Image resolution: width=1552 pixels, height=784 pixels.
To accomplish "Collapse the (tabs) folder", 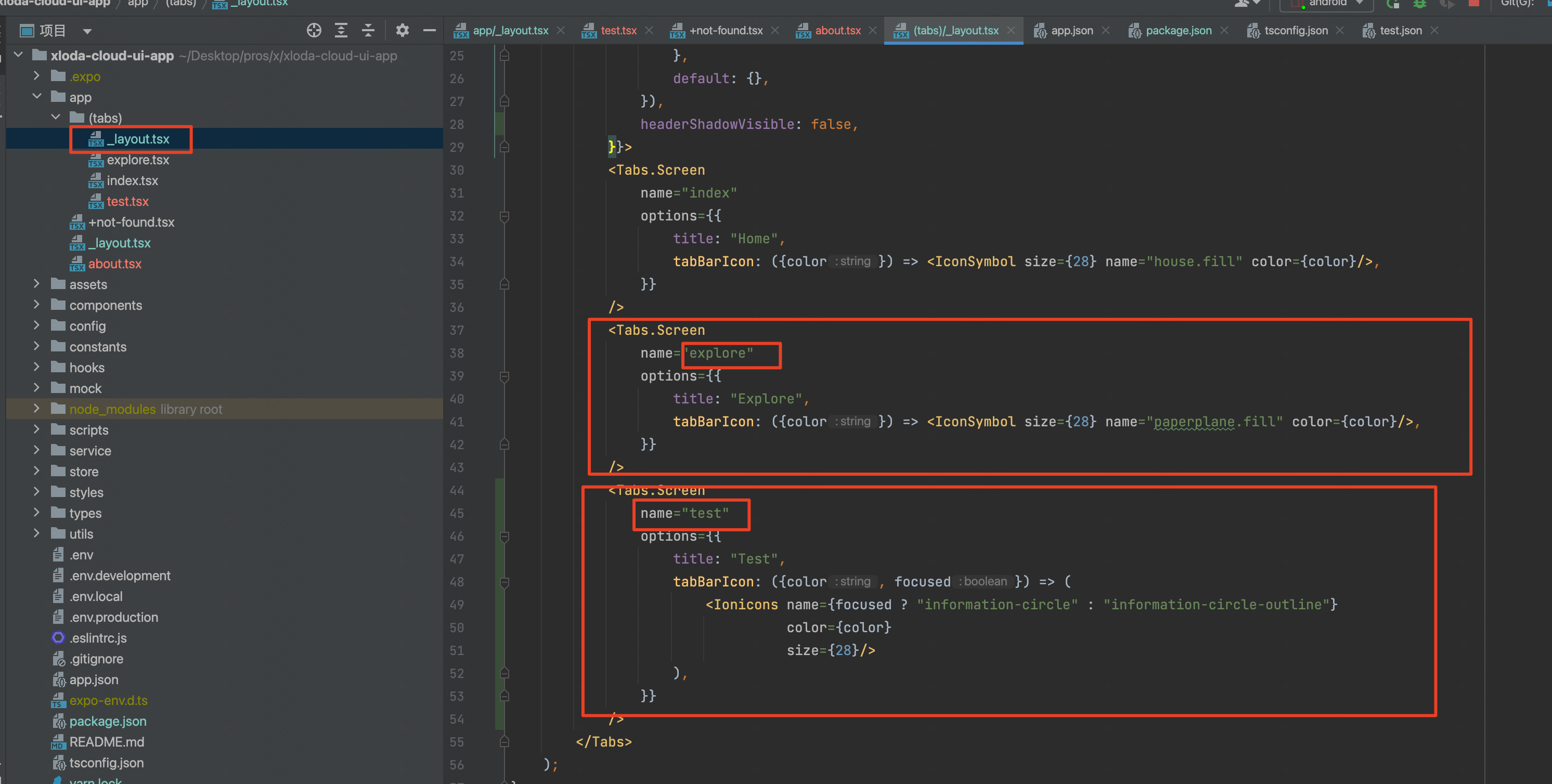I will coord(56,117).
